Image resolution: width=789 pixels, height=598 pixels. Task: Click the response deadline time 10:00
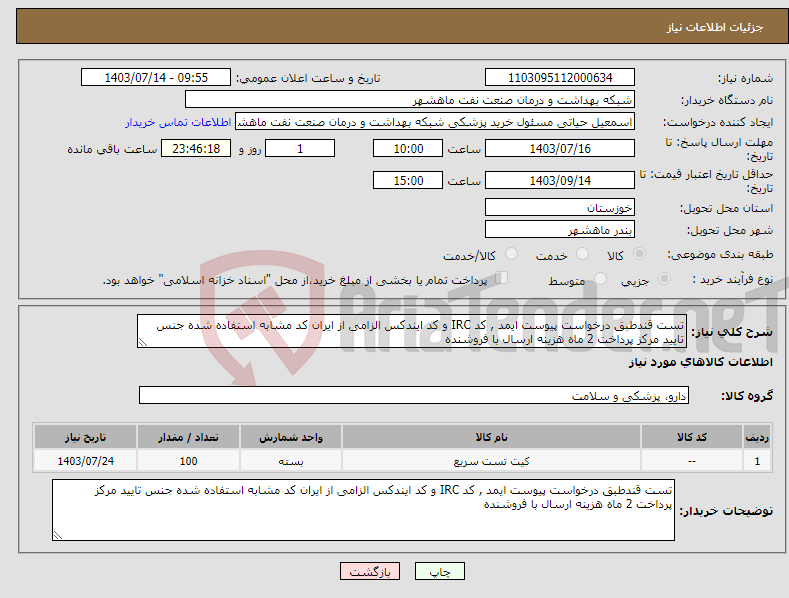[x=408, y=148]
